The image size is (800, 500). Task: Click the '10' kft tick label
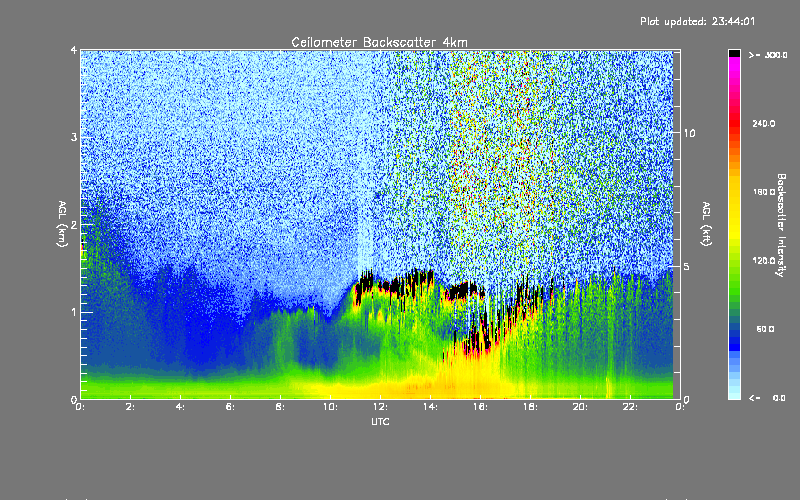pyautogui.click(x=689, y=133)
